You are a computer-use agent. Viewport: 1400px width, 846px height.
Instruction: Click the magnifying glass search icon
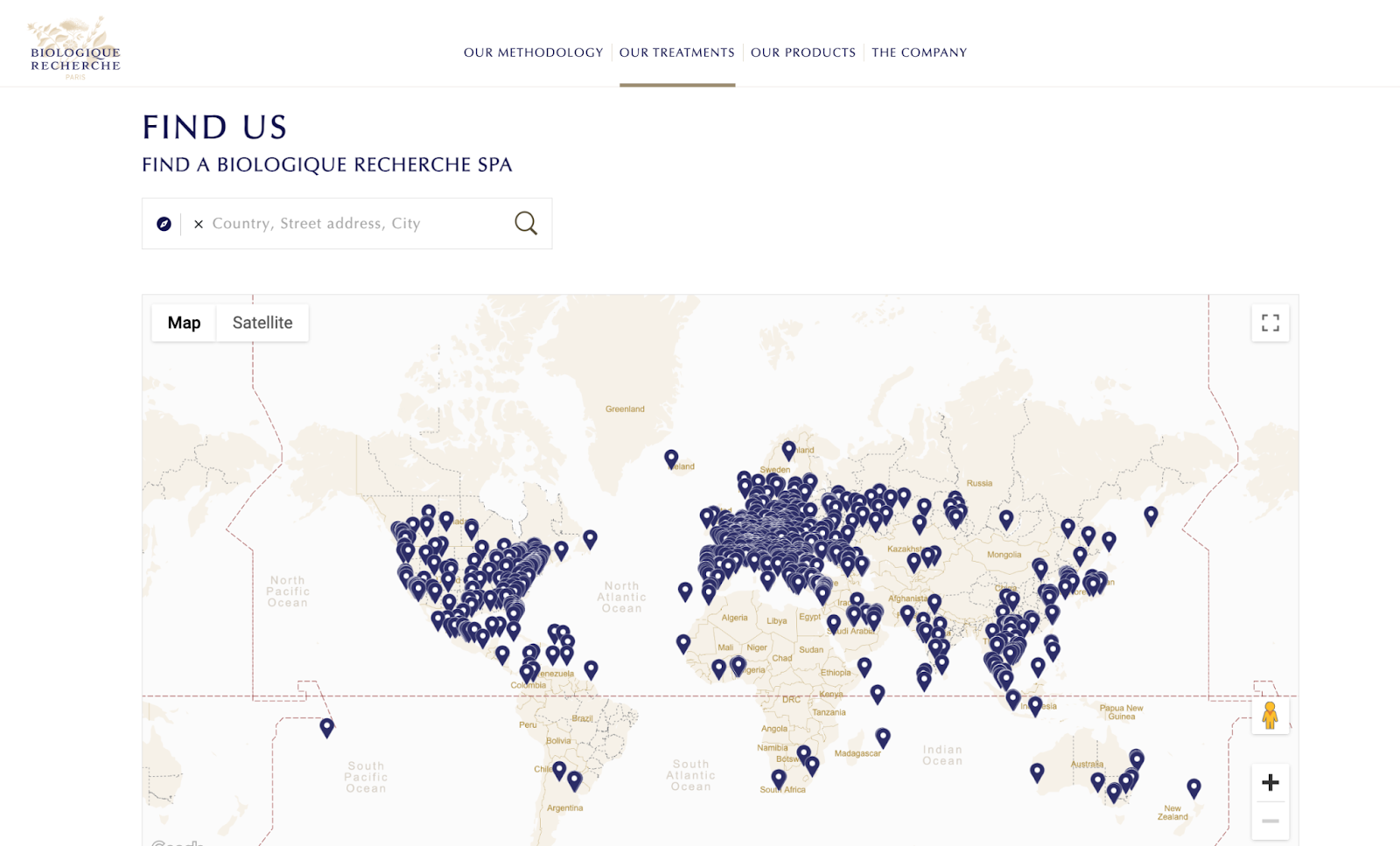tap(526, 223)
